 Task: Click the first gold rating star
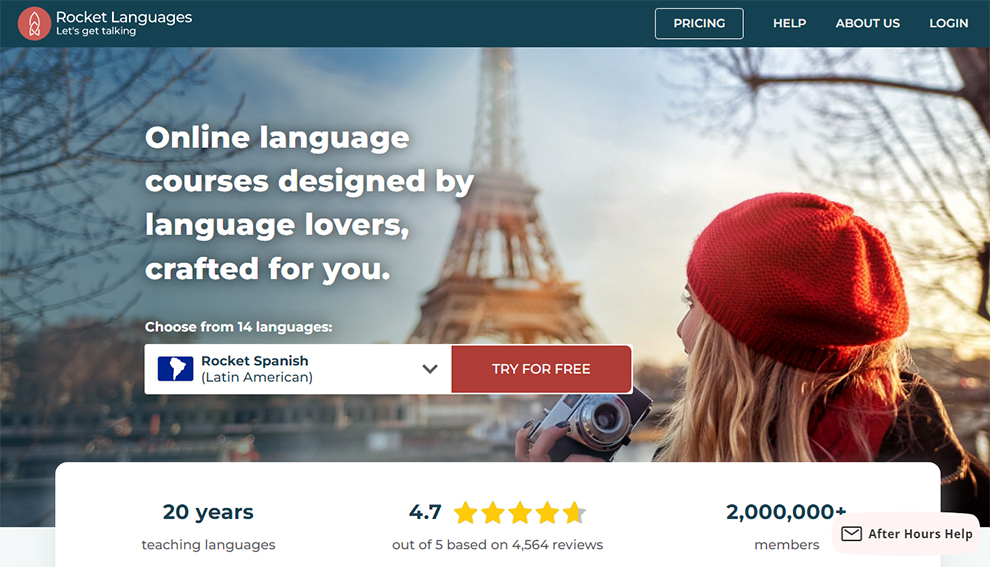coord(466,512)
